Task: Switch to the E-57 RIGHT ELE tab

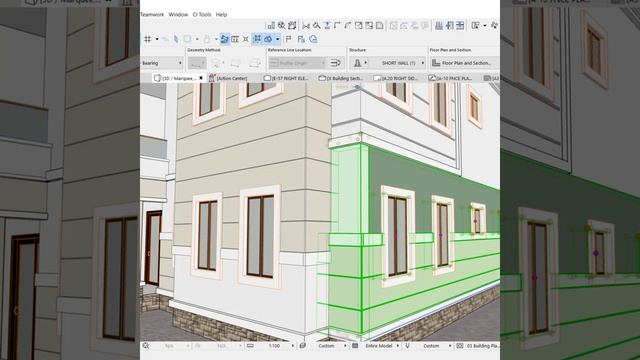Action: click(287, 78)
